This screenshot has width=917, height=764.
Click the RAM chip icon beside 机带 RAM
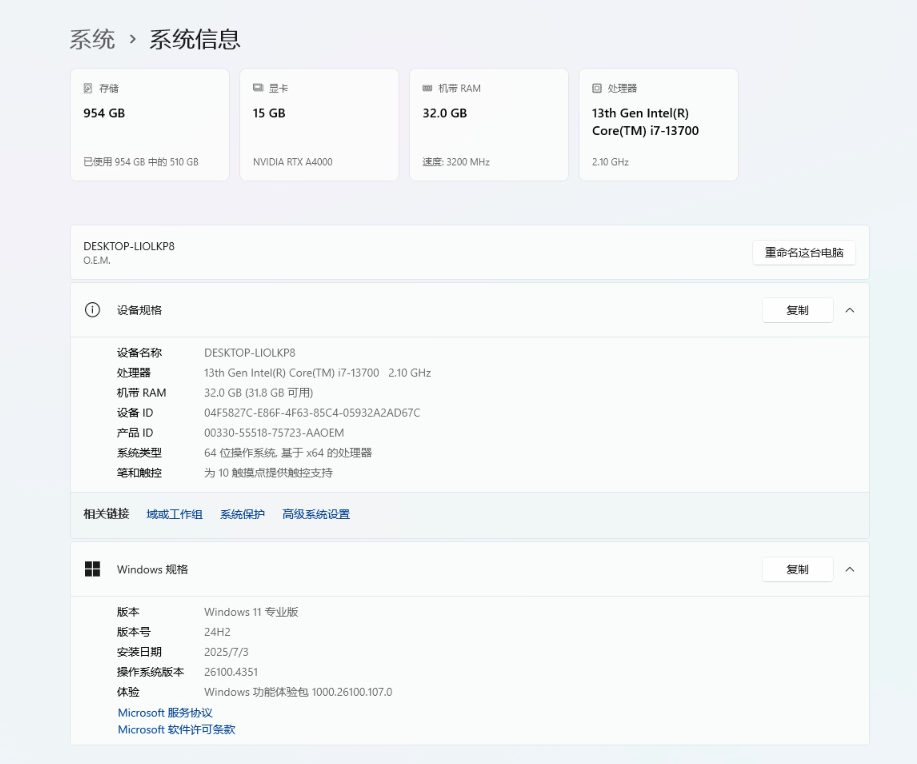pos(428,88)
